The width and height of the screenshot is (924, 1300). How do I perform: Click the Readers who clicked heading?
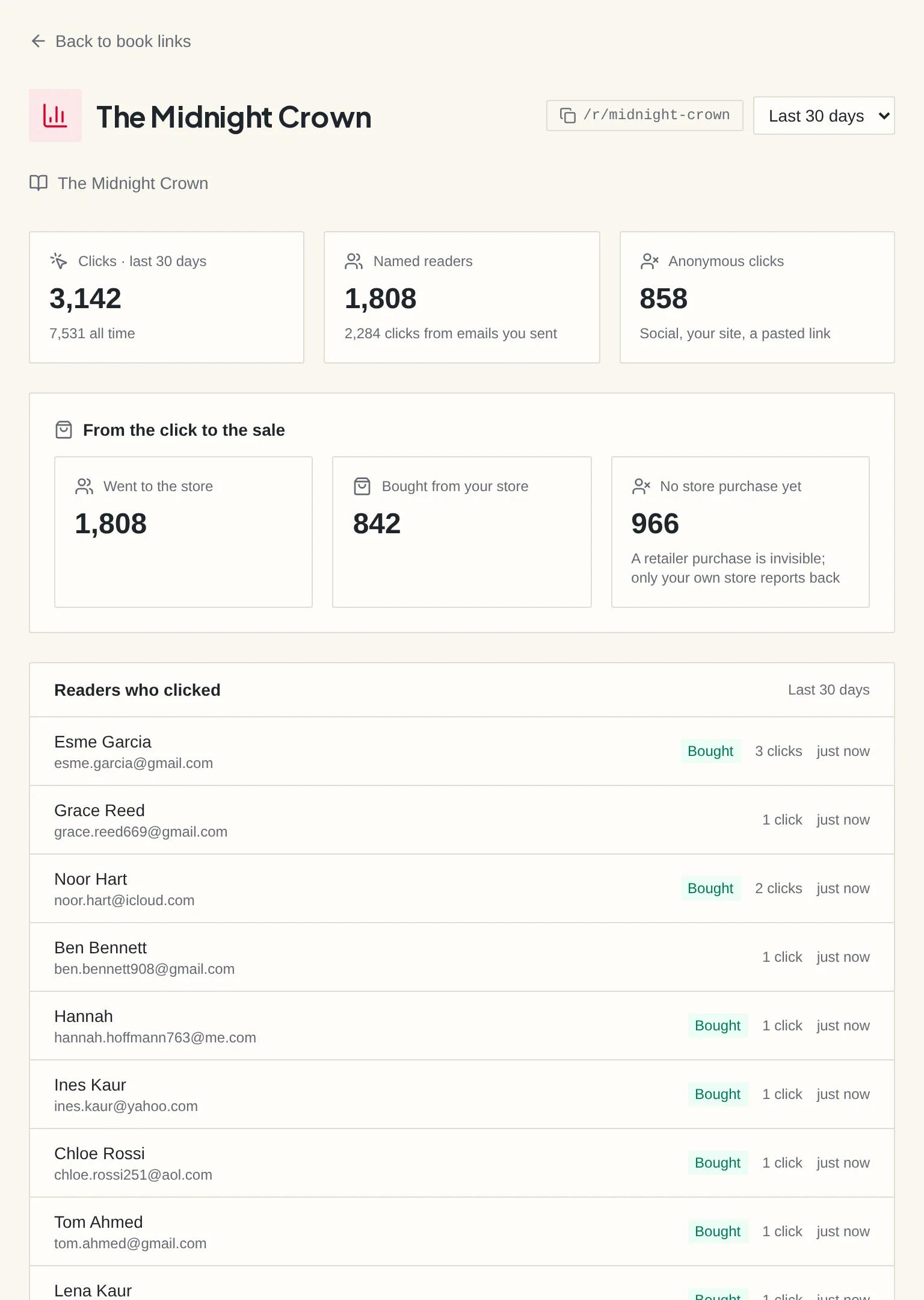137,690
